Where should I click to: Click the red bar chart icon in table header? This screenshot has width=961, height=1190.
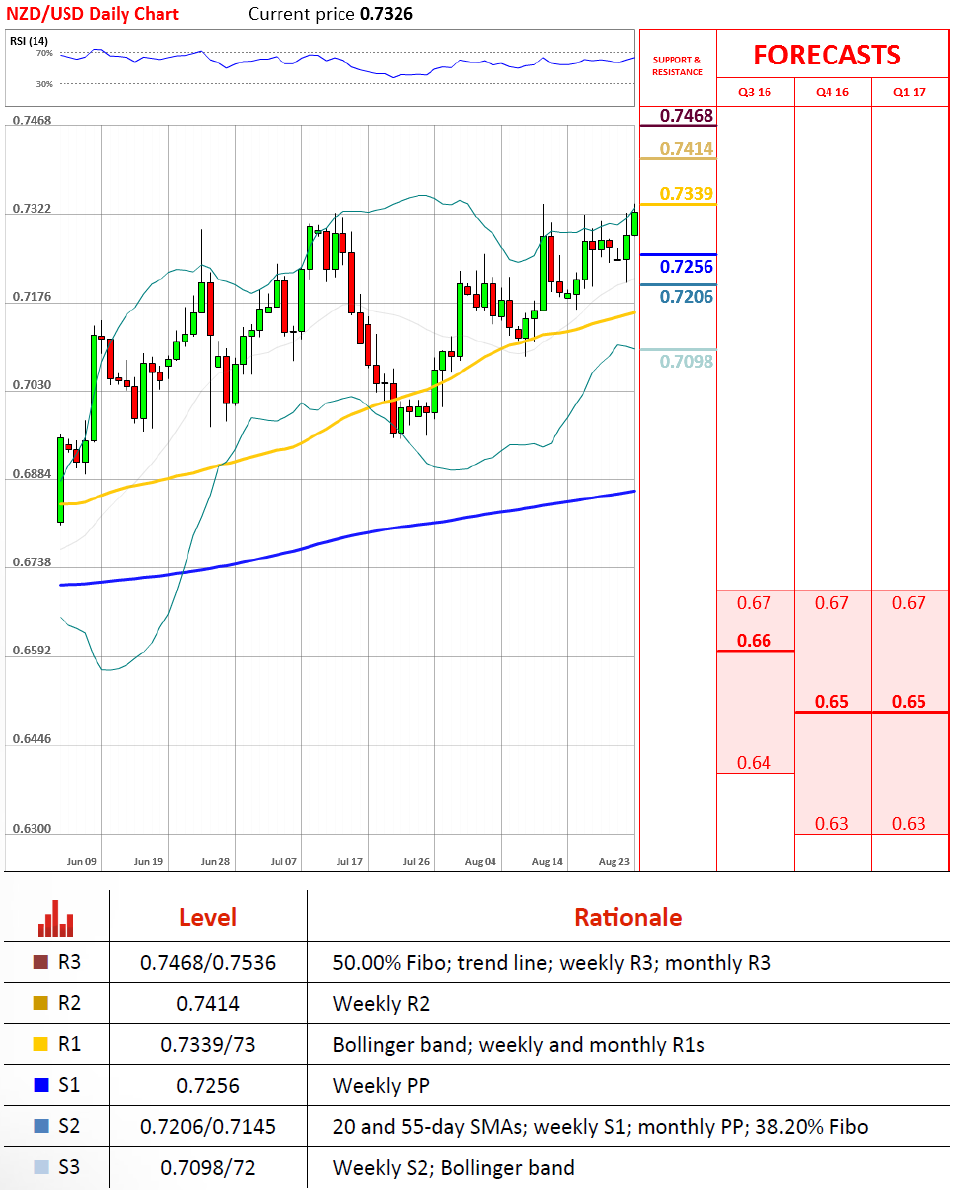coord(56,918)
